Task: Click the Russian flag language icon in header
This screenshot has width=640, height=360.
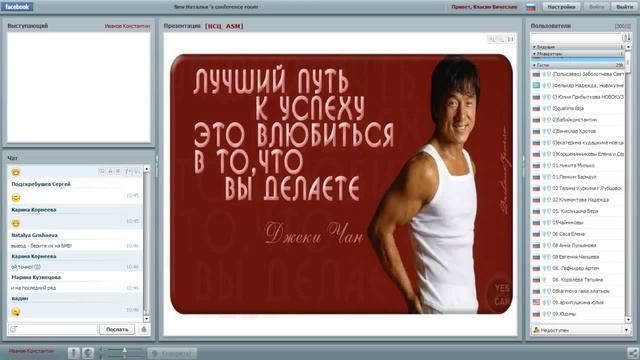Action: [x=531, y=7]
